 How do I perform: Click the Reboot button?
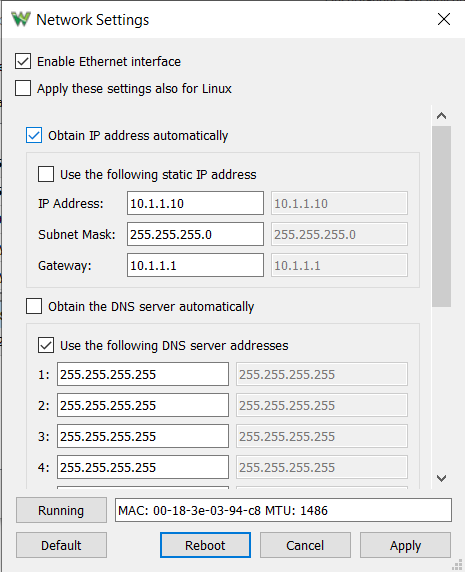click(x=205, y=545)
